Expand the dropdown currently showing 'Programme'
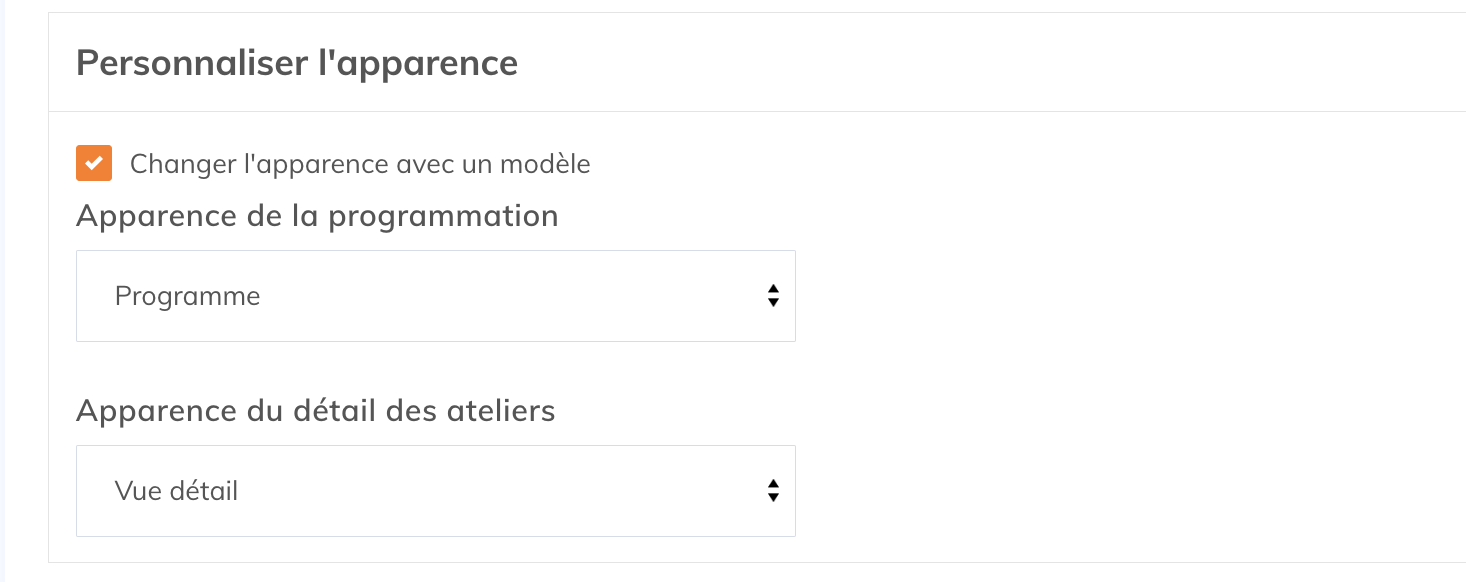Image resolution: width=1466 pixels, height=582 pixels. click(435, 296)
